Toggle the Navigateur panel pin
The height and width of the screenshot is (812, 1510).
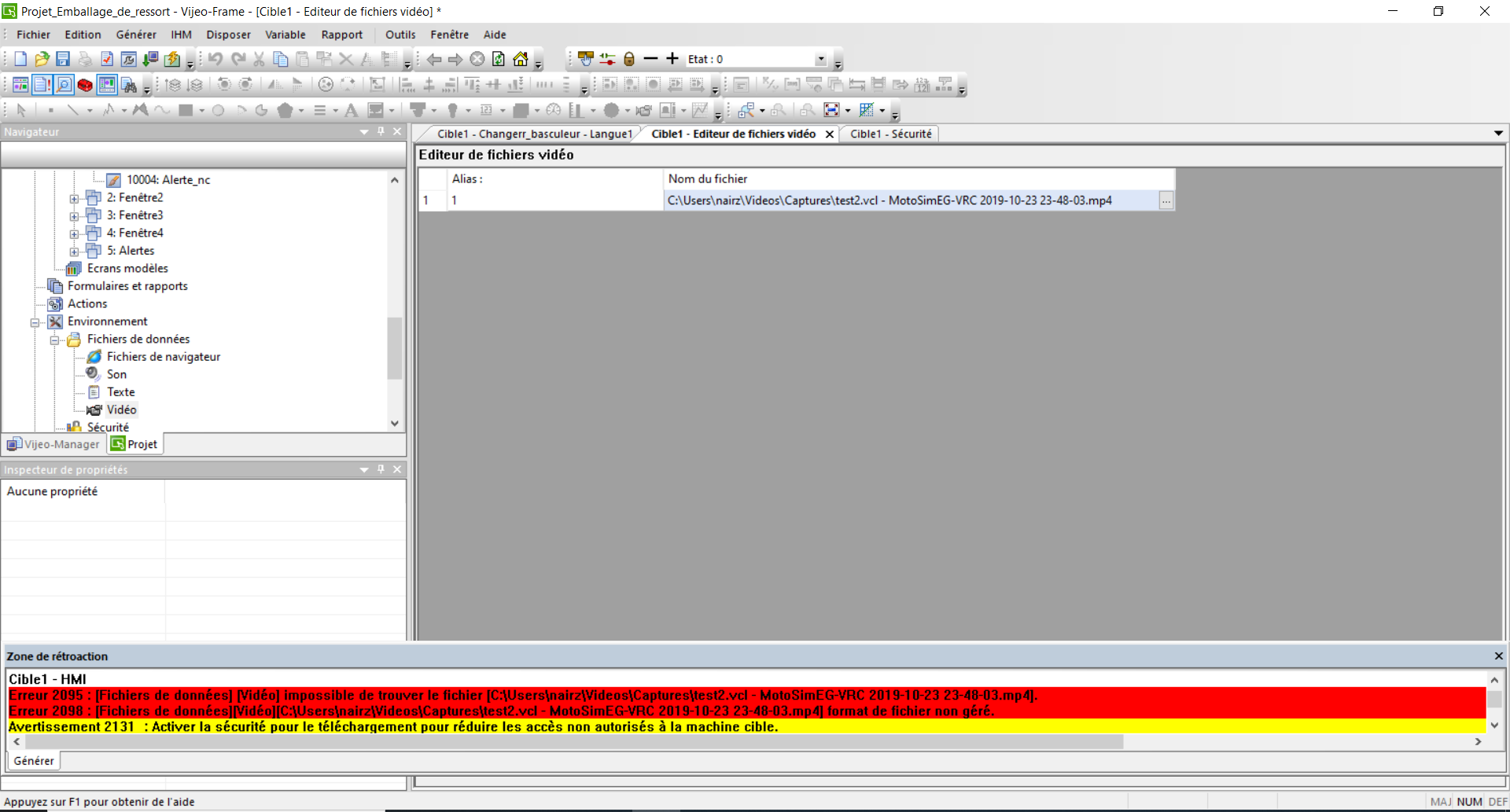click(381, 131)
